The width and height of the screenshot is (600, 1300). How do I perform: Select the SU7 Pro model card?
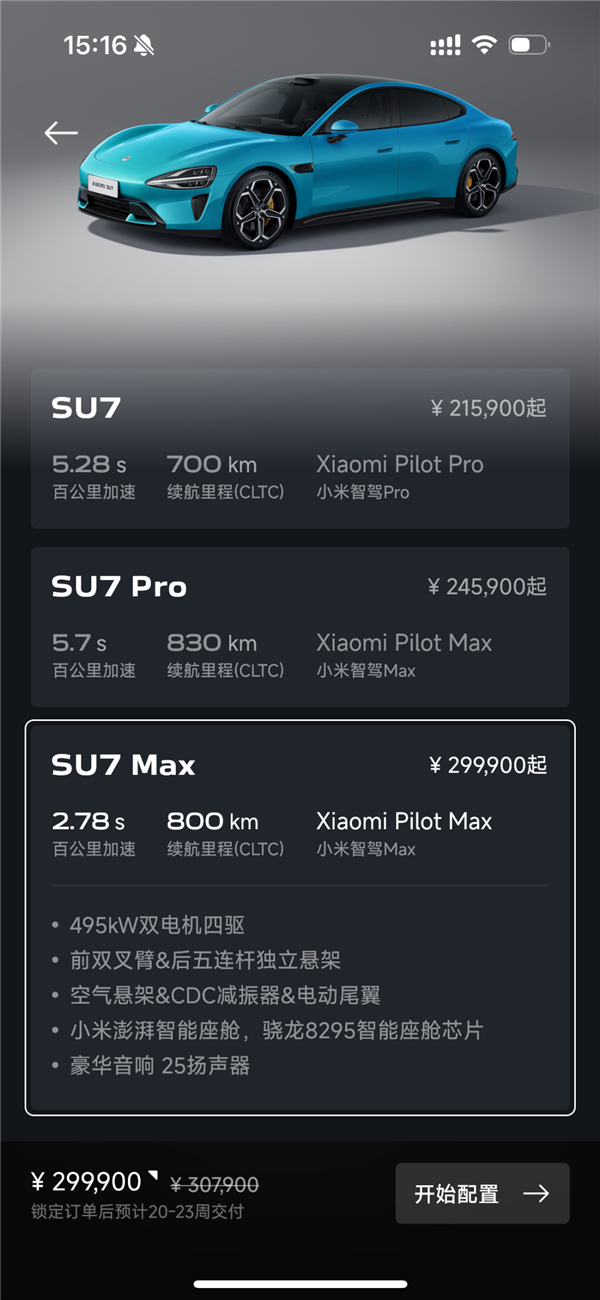click(300, 627)
